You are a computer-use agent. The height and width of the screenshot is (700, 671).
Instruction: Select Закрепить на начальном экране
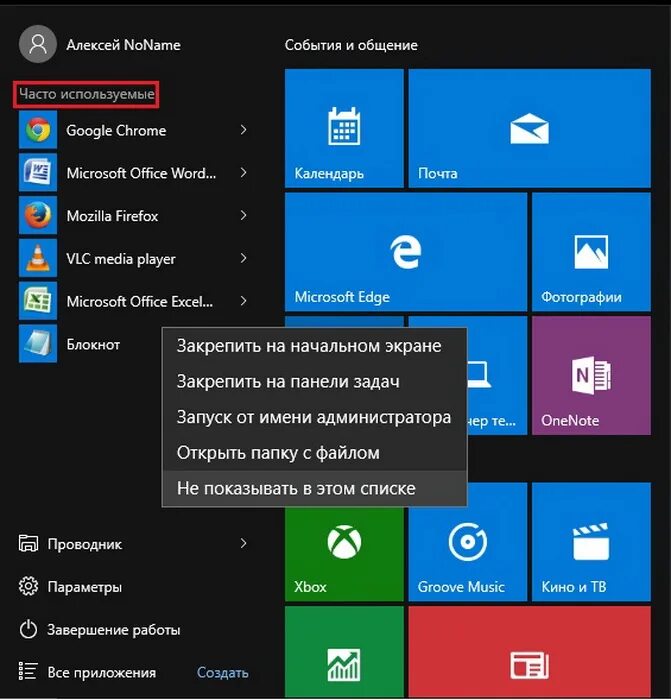coord(314,346)
